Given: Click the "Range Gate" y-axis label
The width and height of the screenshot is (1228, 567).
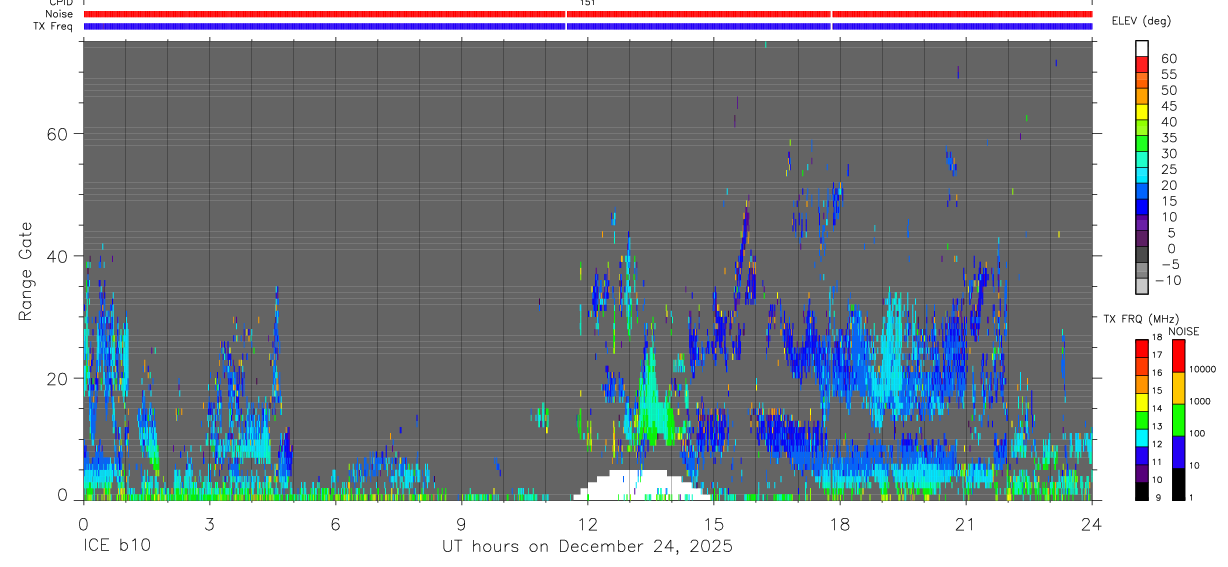Looking at the screenshot, I should (27, 272).
